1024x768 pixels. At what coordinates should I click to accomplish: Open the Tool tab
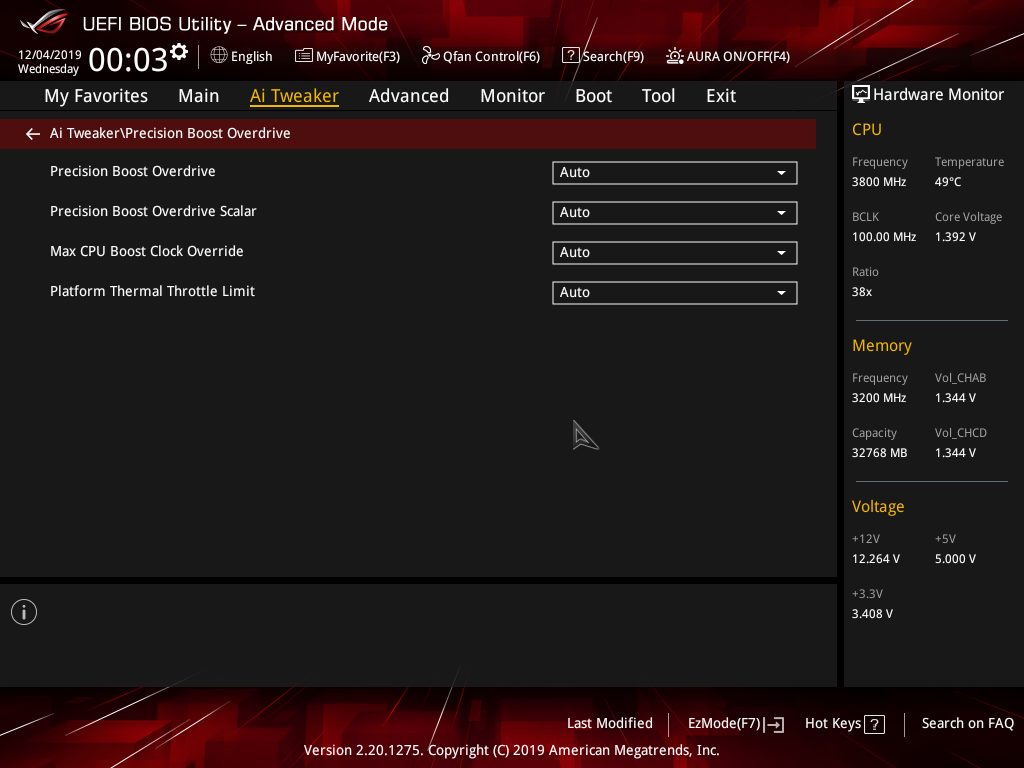(x=658, y=96)
